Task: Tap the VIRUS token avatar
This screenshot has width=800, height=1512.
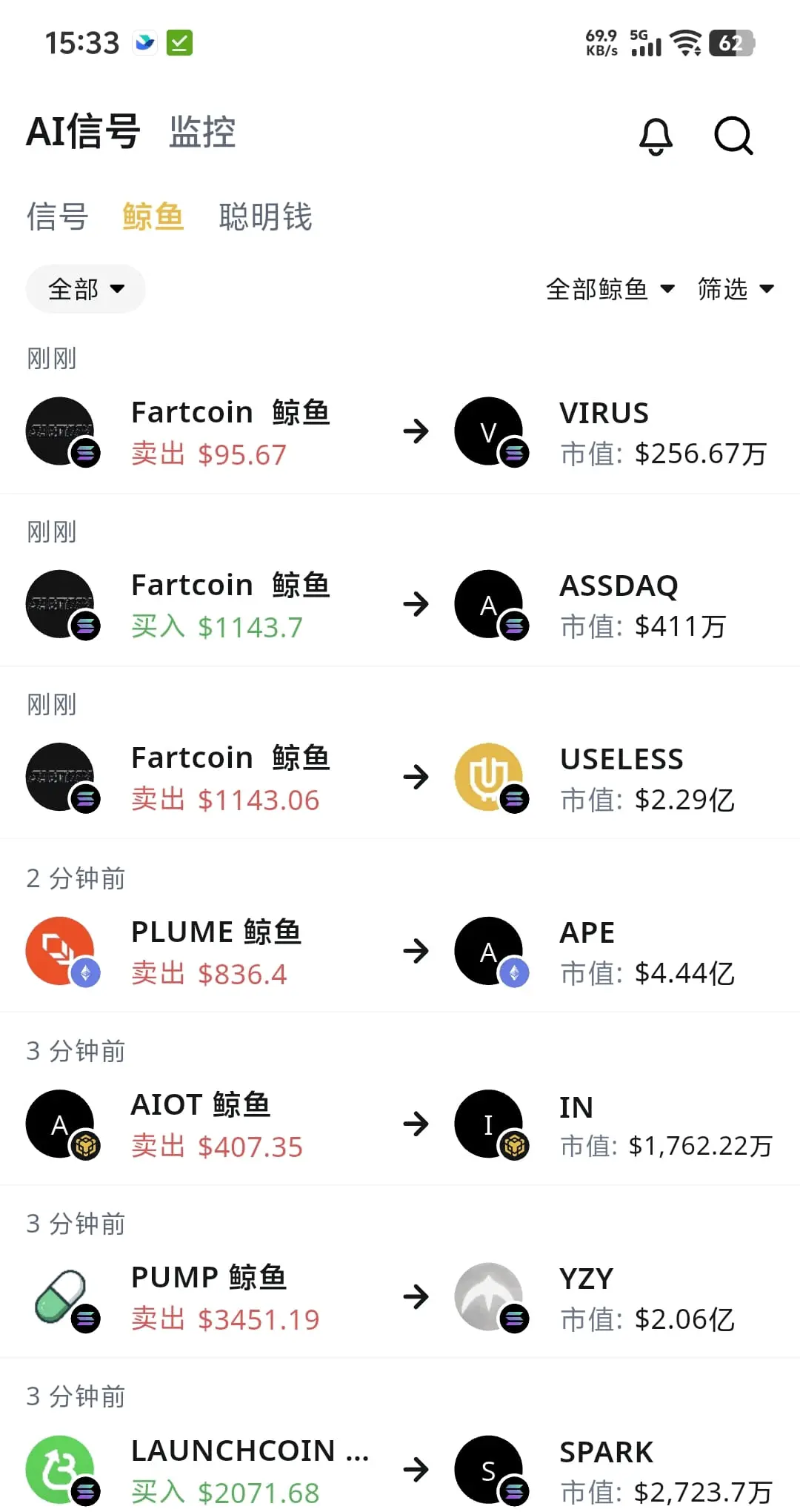Action: 490,431
